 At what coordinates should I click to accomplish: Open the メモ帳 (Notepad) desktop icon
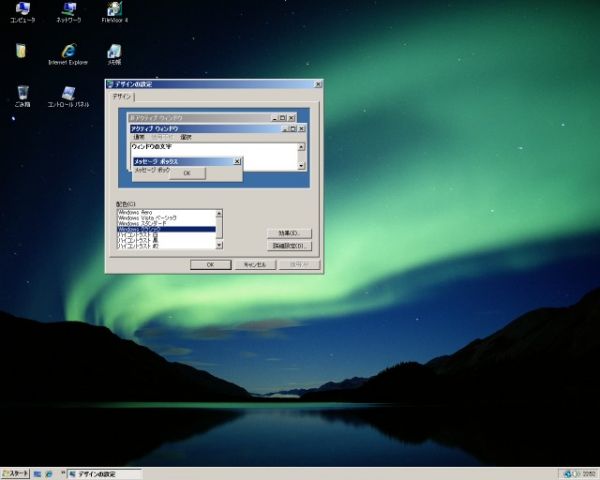115,51
